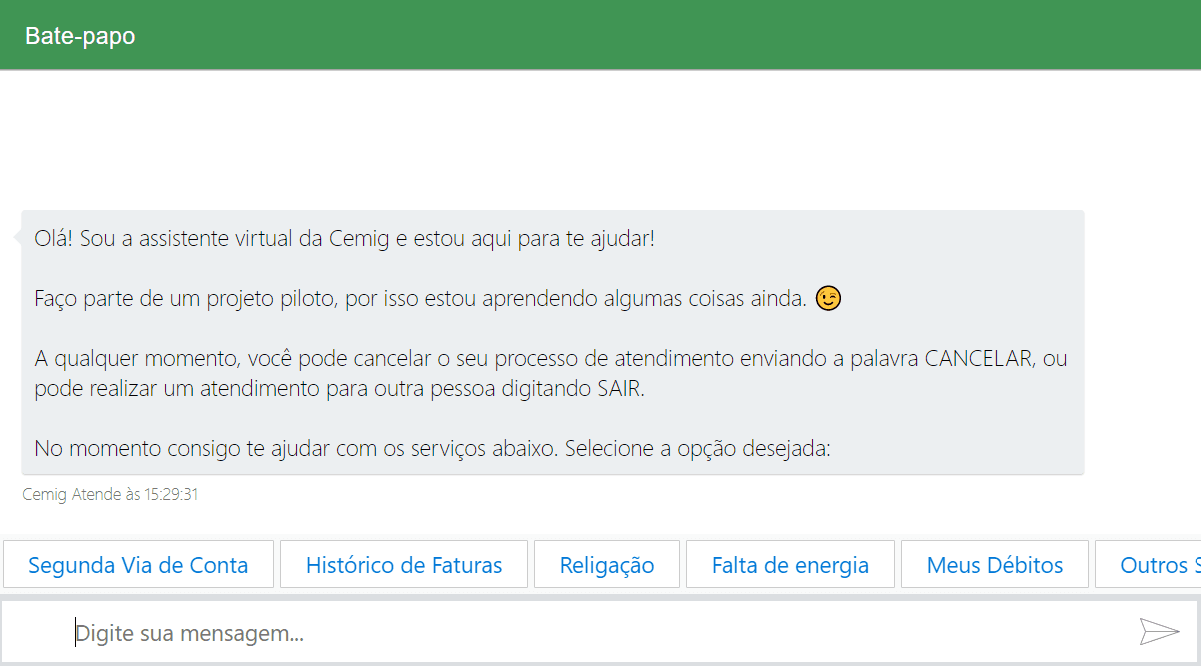Click the blinking cursor in the message box
This screenshot has width=1201, height=666.
[75, 631]
